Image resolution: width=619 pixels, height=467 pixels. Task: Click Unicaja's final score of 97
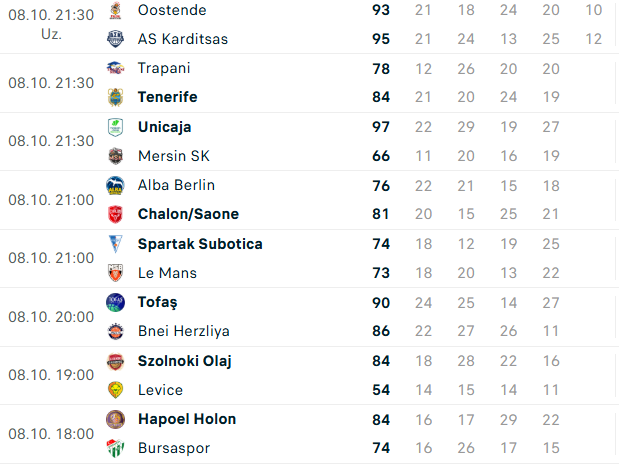(380, 127)
